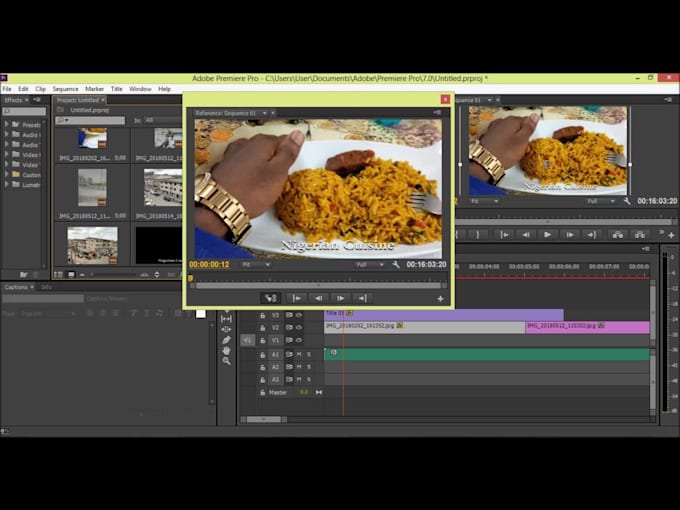Select the Slide tool
Image resolution: width=680 pixels, height=510 pixels.
(x=226, y=330)
